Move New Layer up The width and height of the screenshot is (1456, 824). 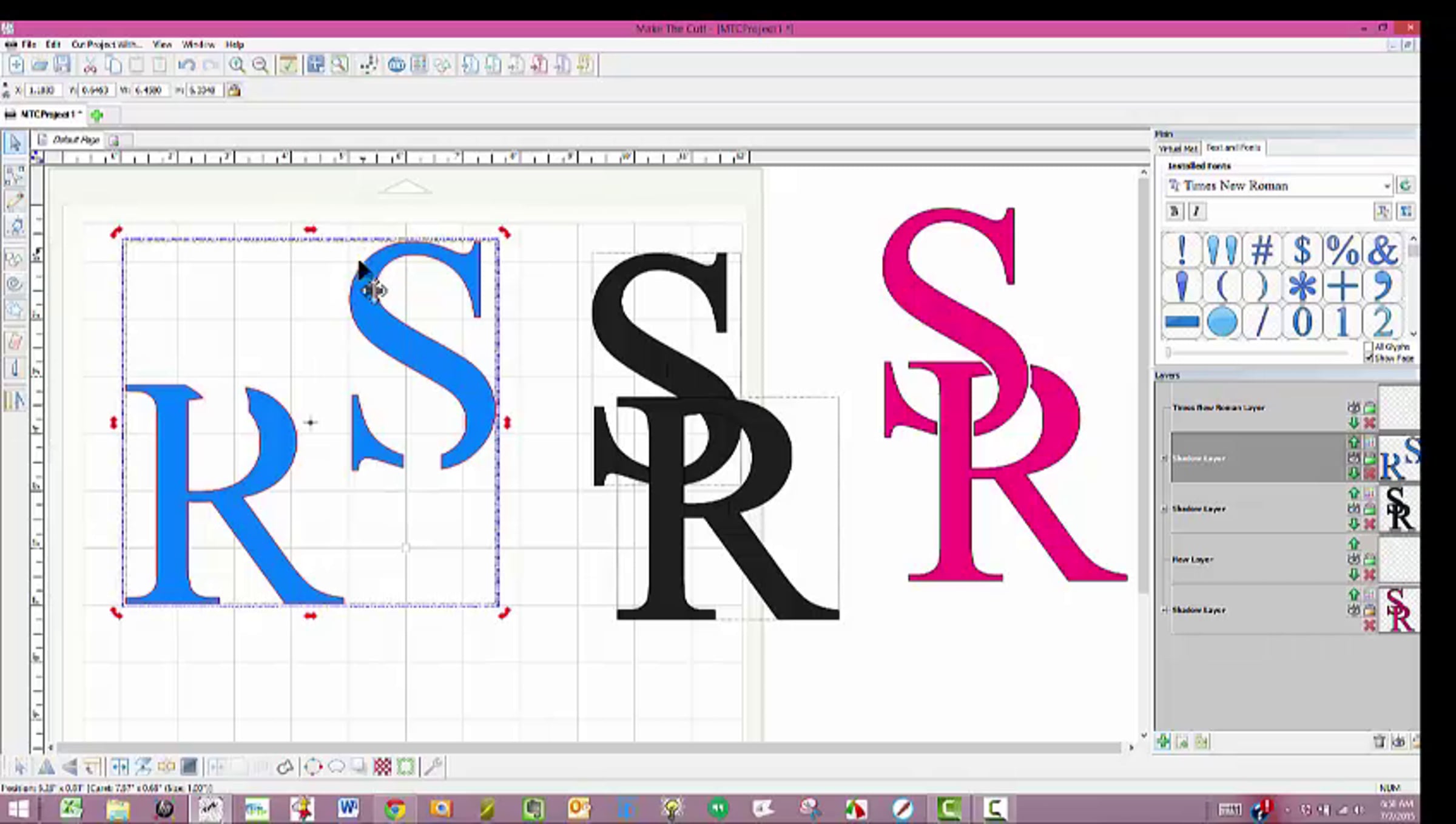[1353, 544]
